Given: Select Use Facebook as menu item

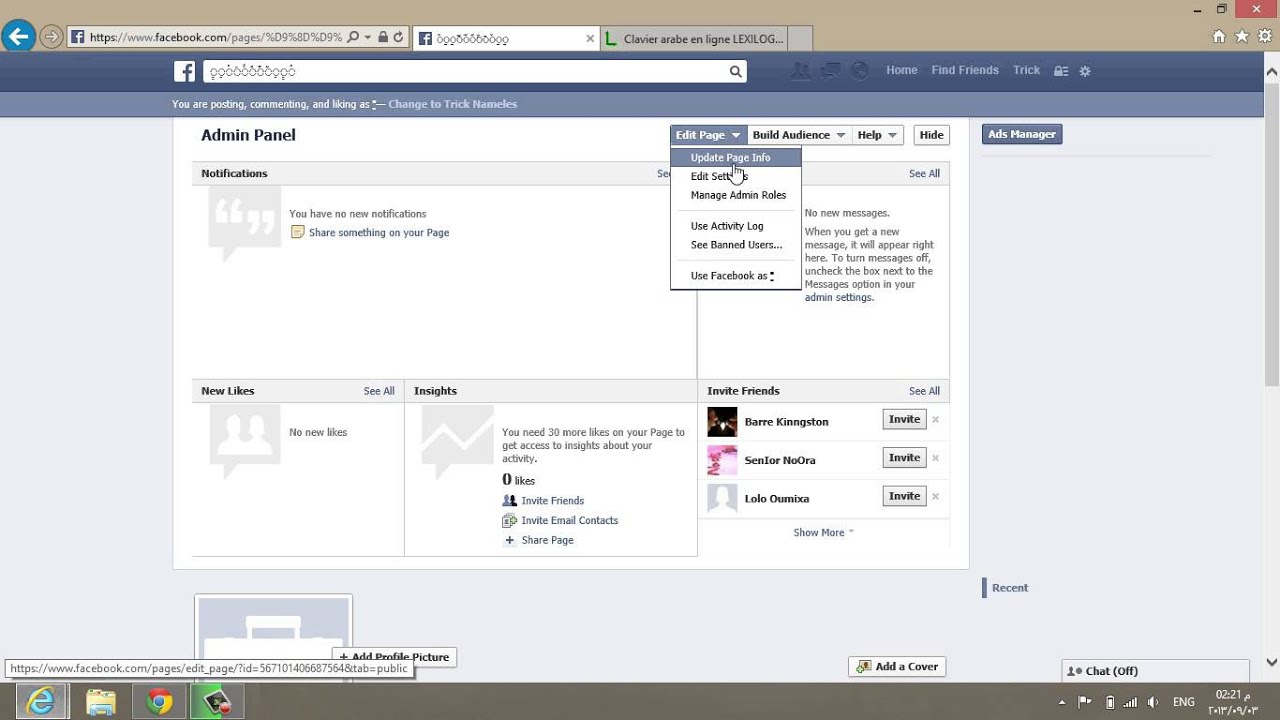Looking at the screenshot, I should (x=736, y=276).
